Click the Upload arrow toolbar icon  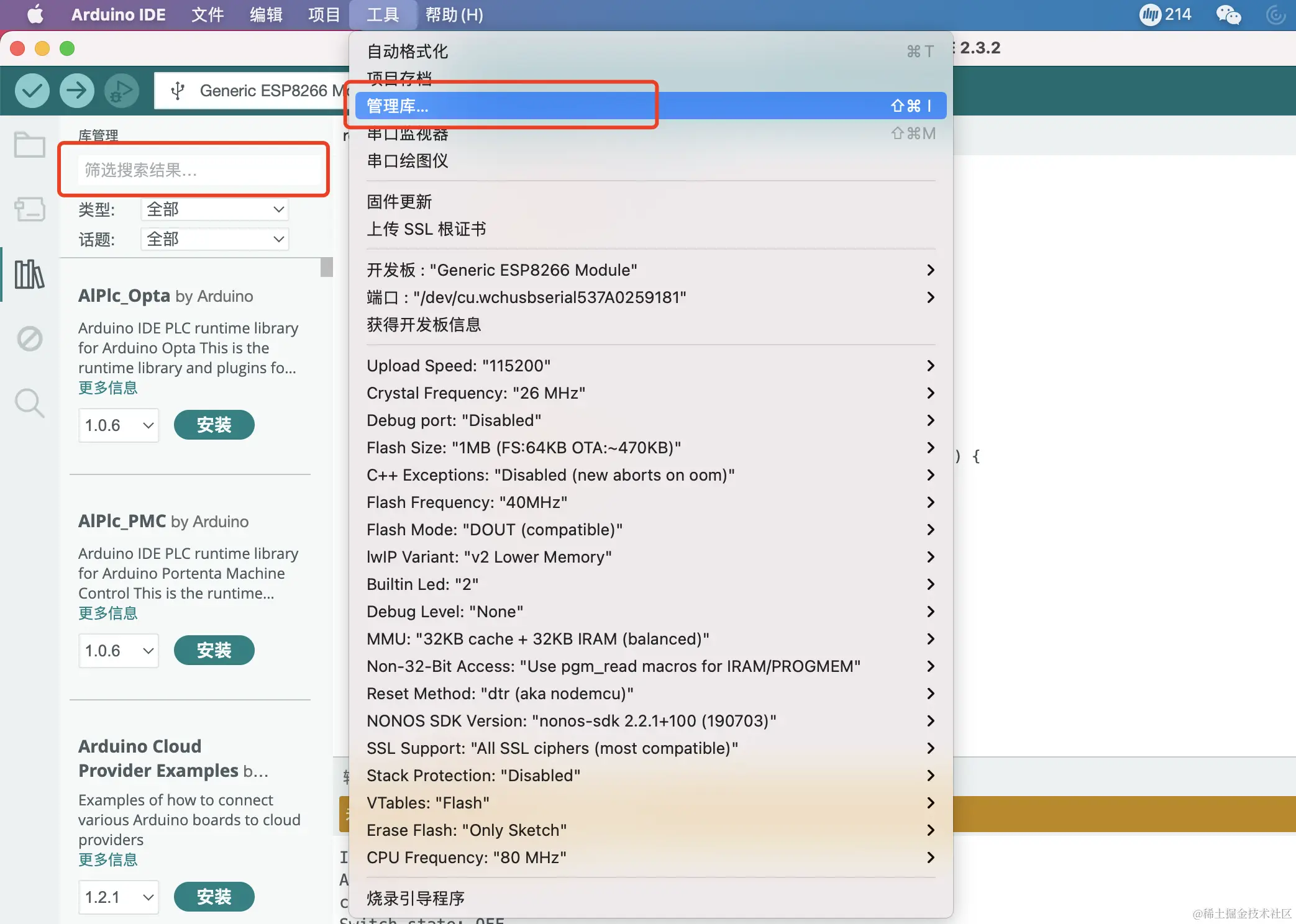tap(76, 91)
